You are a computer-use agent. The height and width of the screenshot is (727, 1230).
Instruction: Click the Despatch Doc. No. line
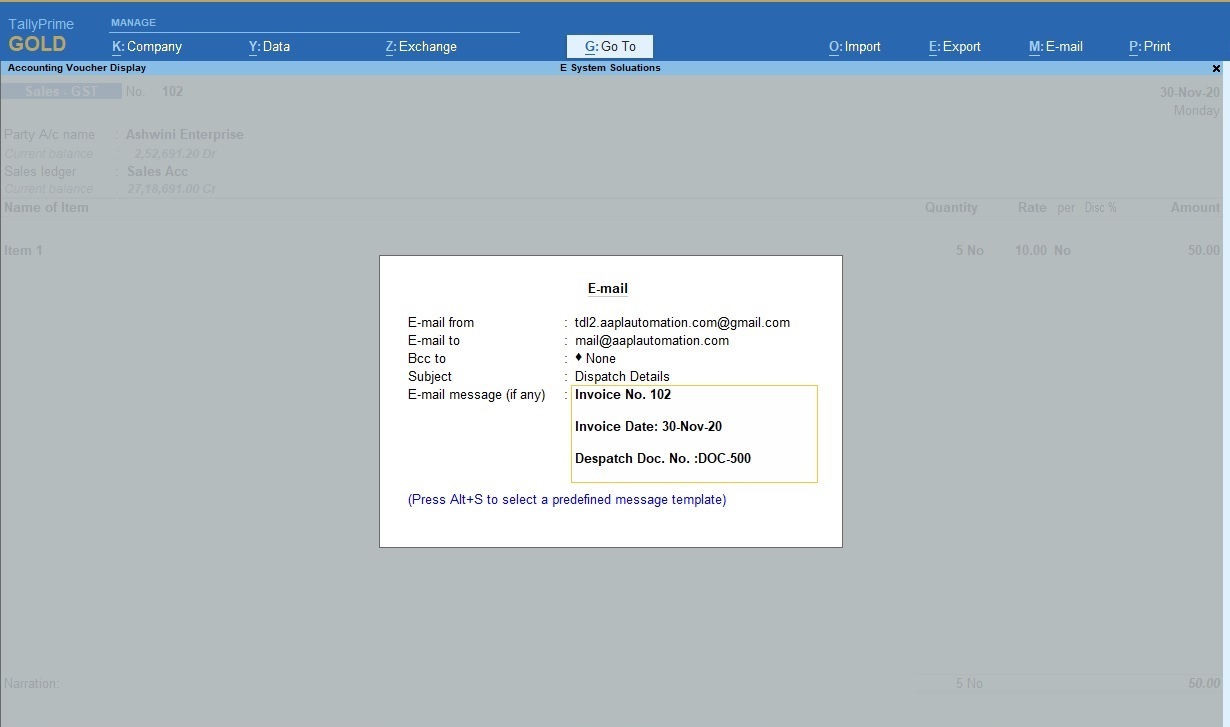point(662,459)
